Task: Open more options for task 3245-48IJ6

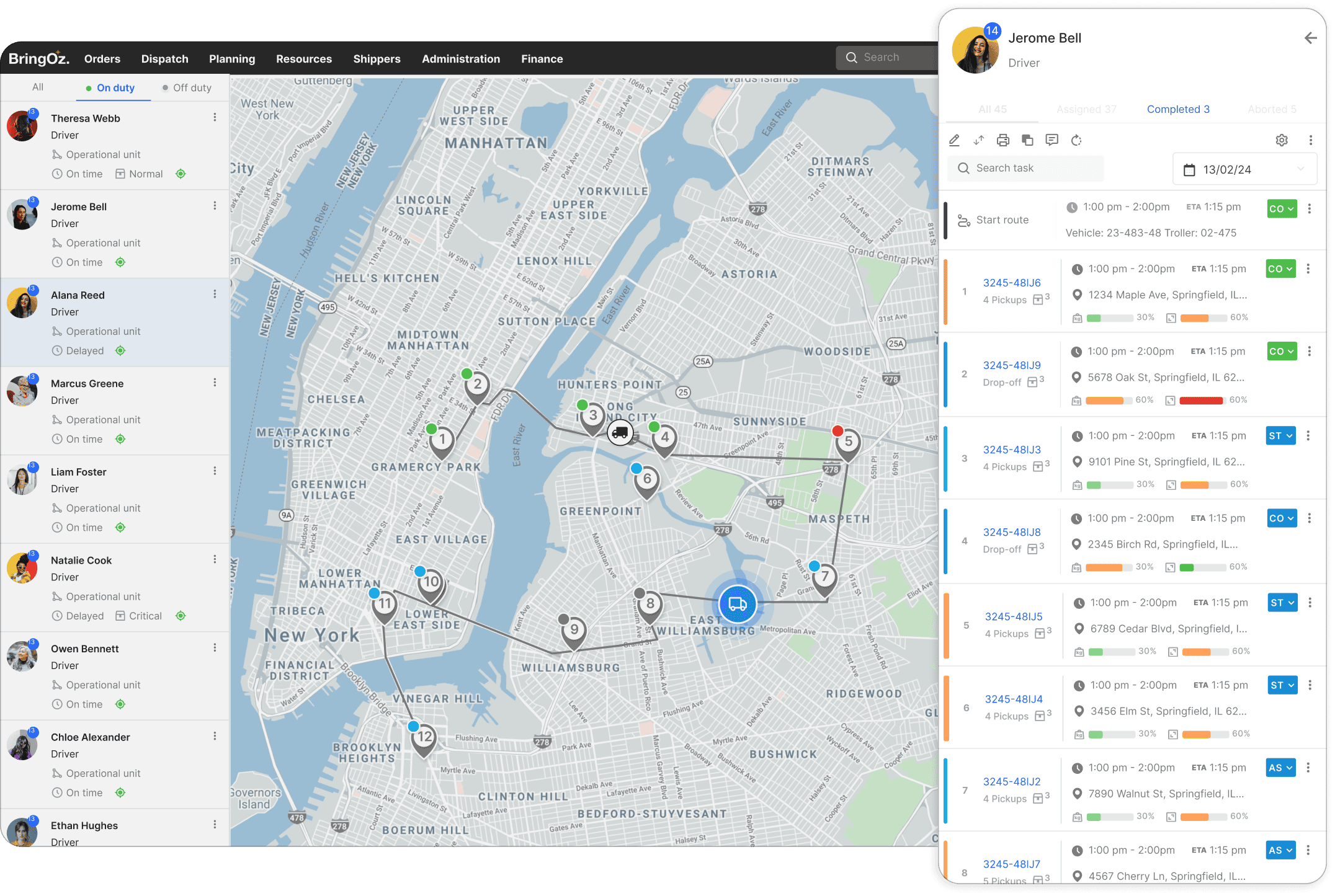Action: pyautogui.click(x=1308, y=268)
